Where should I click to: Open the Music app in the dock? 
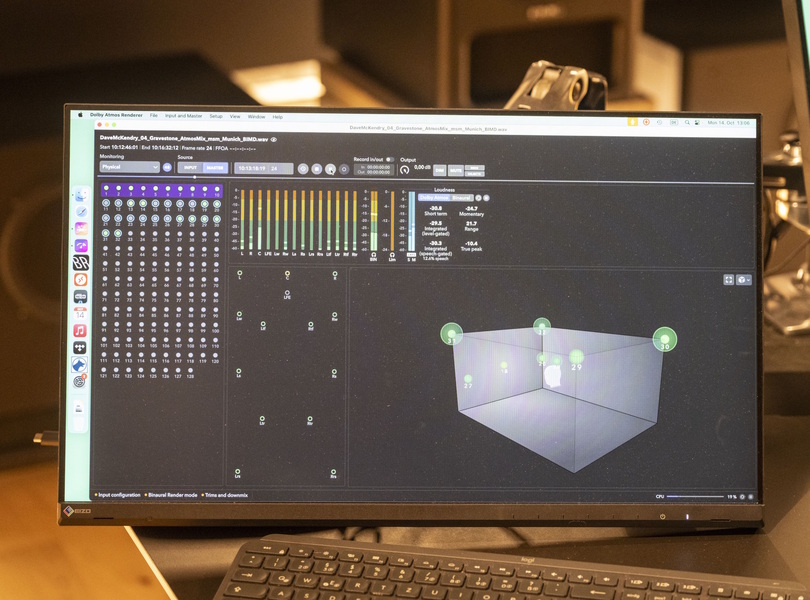coord(80,331)
